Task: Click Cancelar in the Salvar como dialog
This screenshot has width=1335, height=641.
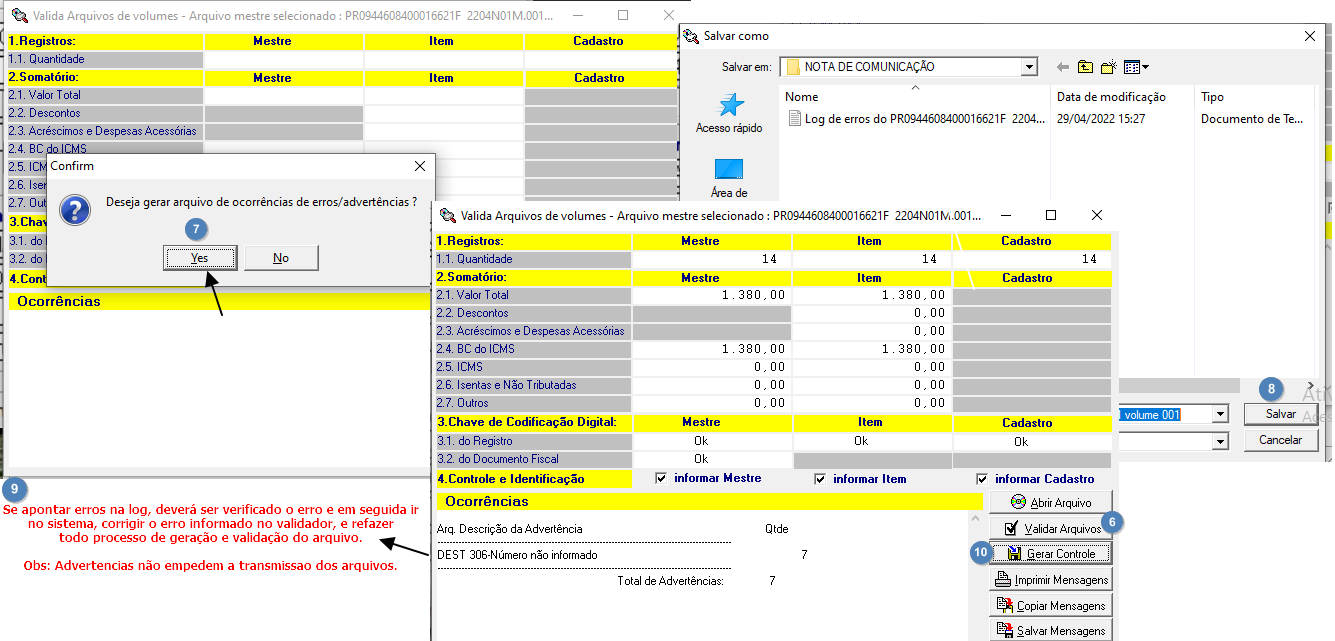Action: [x=1281, y=440]
